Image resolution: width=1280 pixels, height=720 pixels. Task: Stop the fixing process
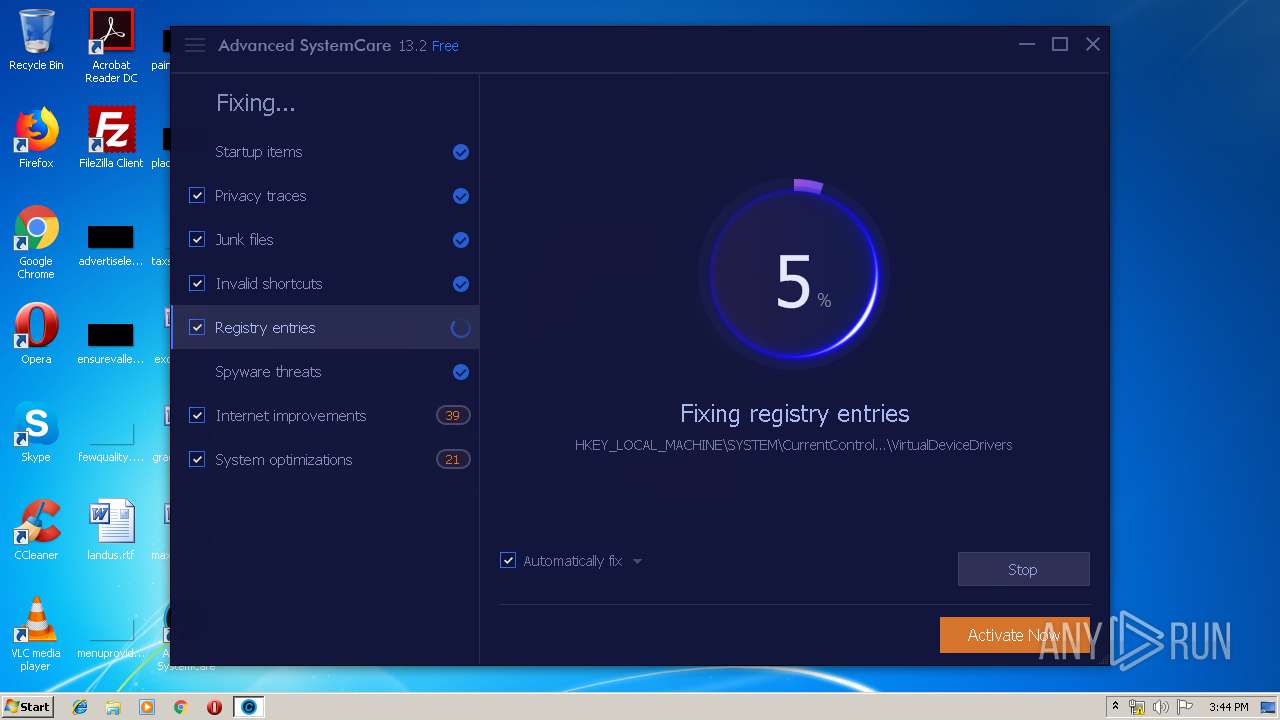point(1023,569)
